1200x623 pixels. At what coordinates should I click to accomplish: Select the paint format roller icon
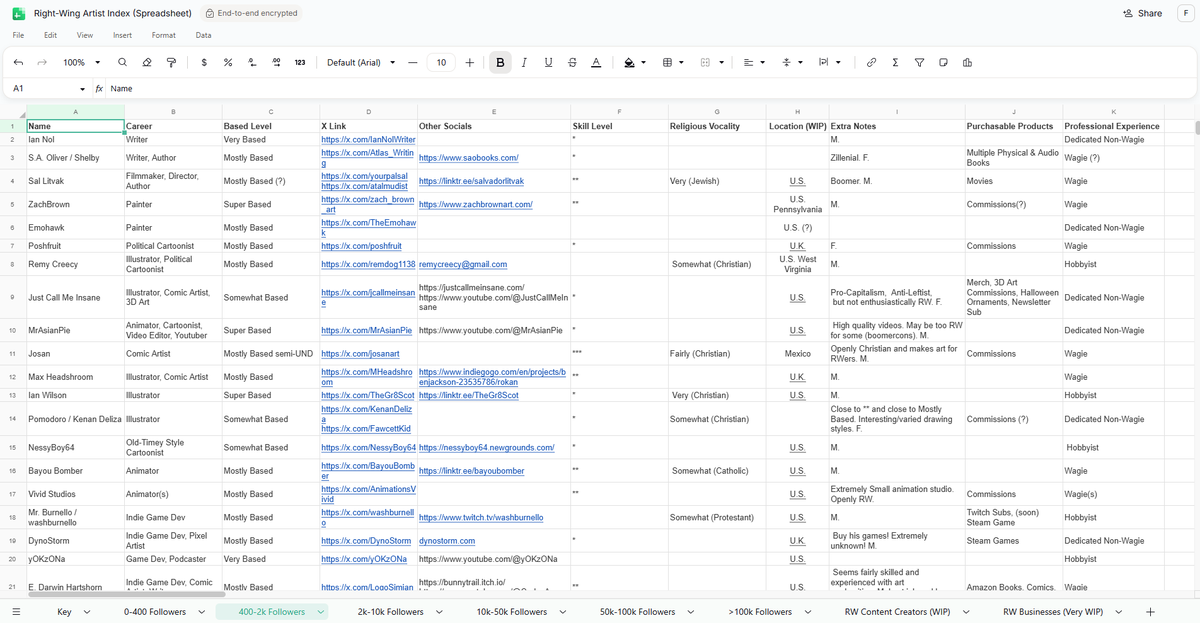pos(171,62)
